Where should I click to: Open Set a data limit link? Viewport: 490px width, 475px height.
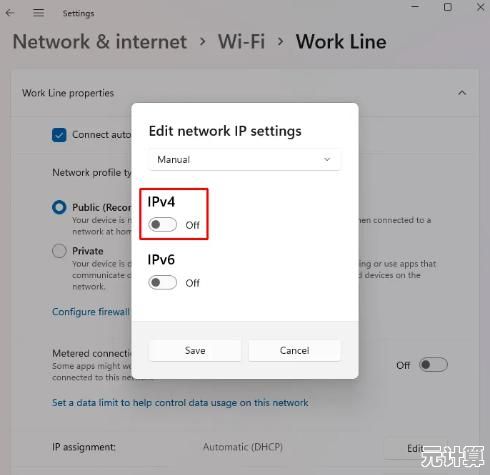pos(180,403)
